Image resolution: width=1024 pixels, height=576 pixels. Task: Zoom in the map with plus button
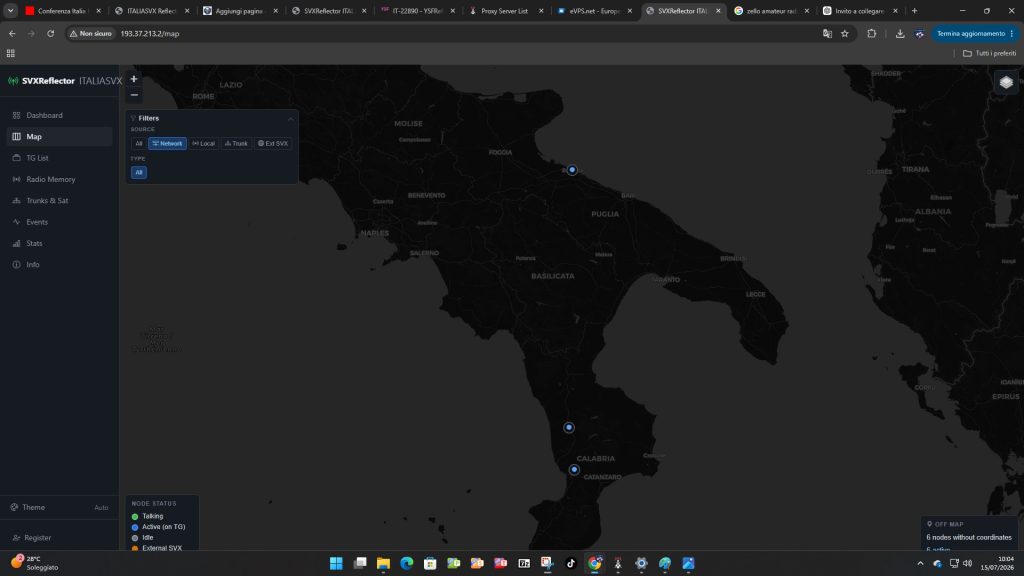tap(134, 79)
